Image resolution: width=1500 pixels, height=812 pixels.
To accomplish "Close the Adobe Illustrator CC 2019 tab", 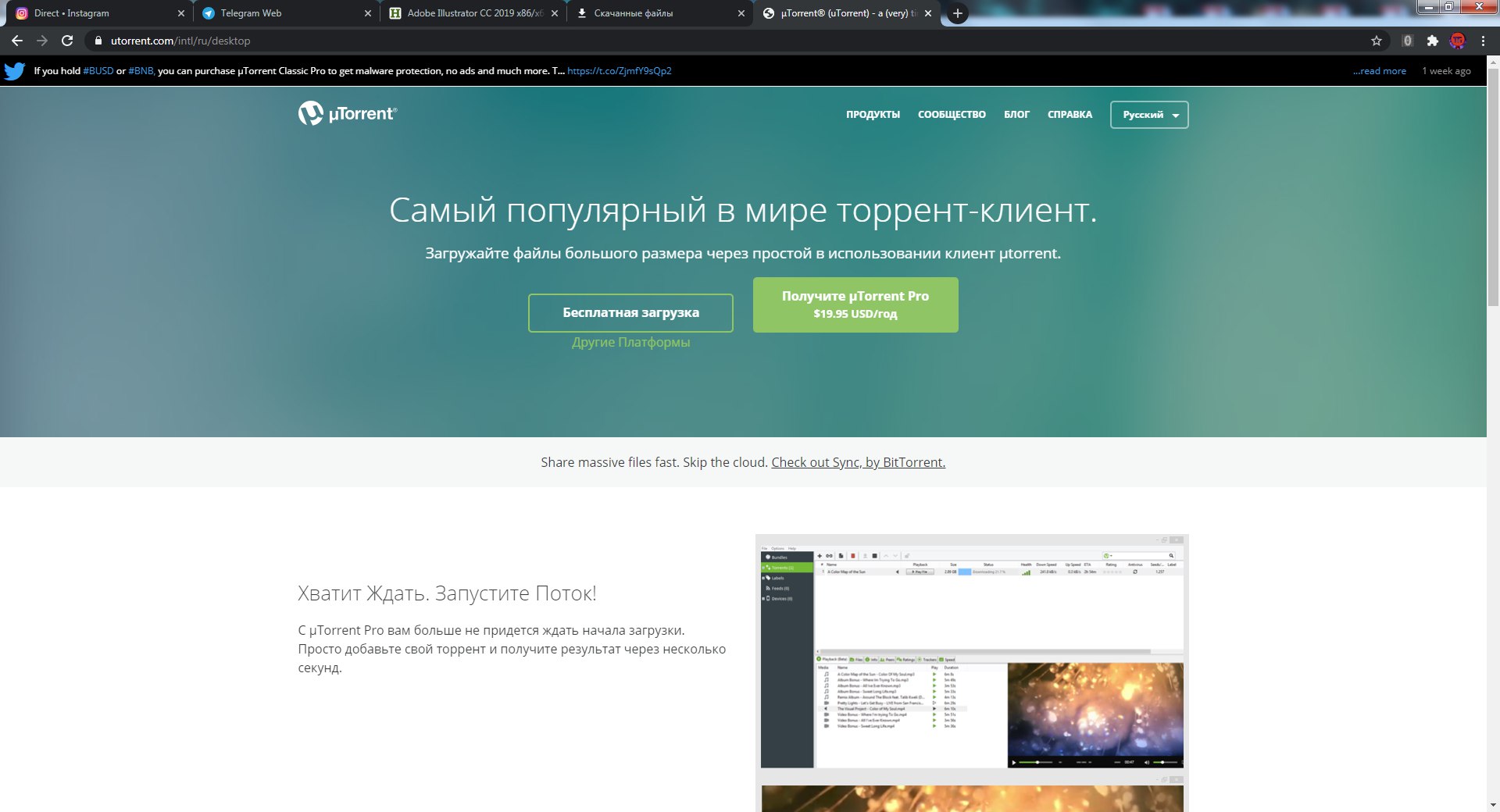I will (555, 13).
